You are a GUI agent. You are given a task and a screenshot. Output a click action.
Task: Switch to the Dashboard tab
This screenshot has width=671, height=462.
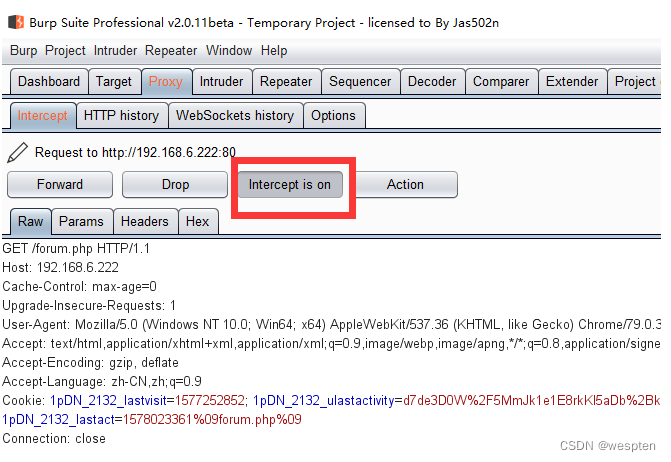[x=49, y=81]
